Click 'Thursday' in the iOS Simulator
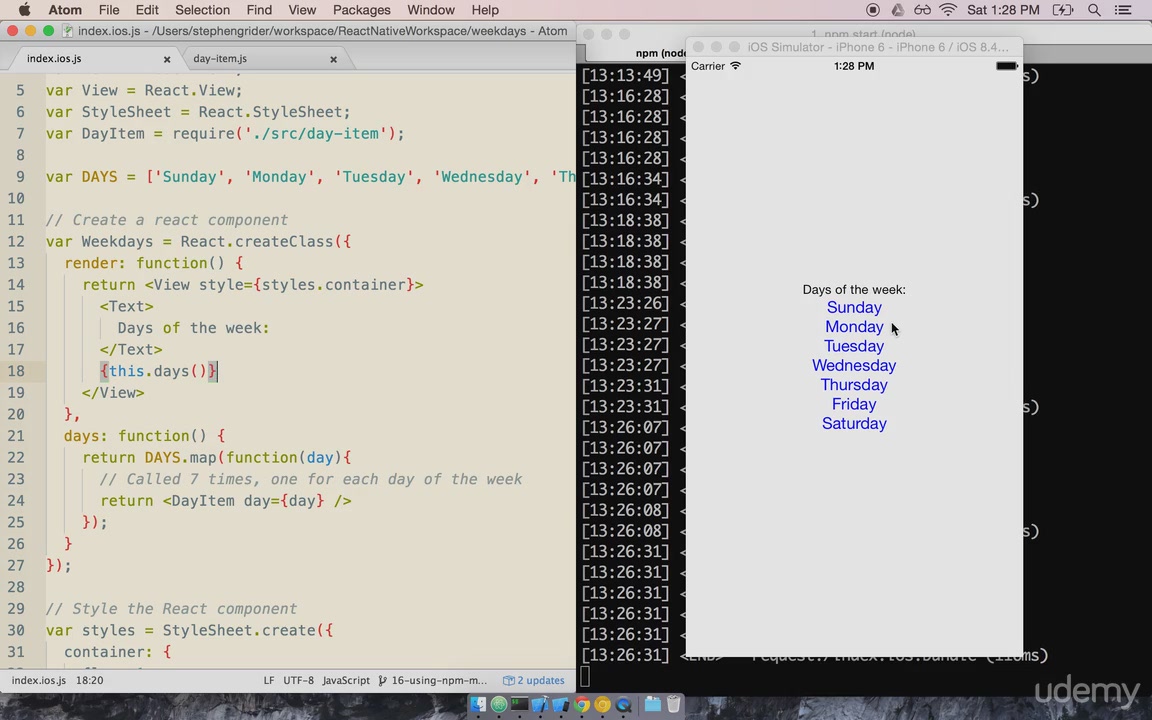Image resolution: width=1152 pixels, height=720 pixels. tap(854, 385)
